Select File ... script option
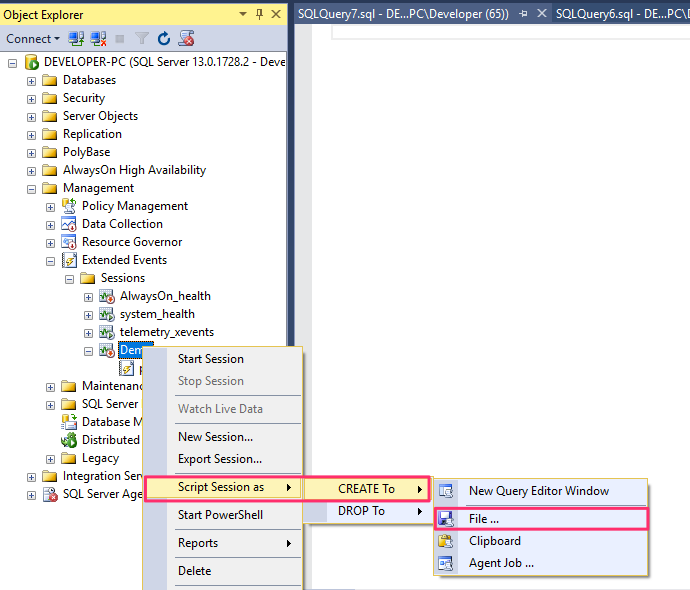The image size is (690, 590). (x=540, y=519)
